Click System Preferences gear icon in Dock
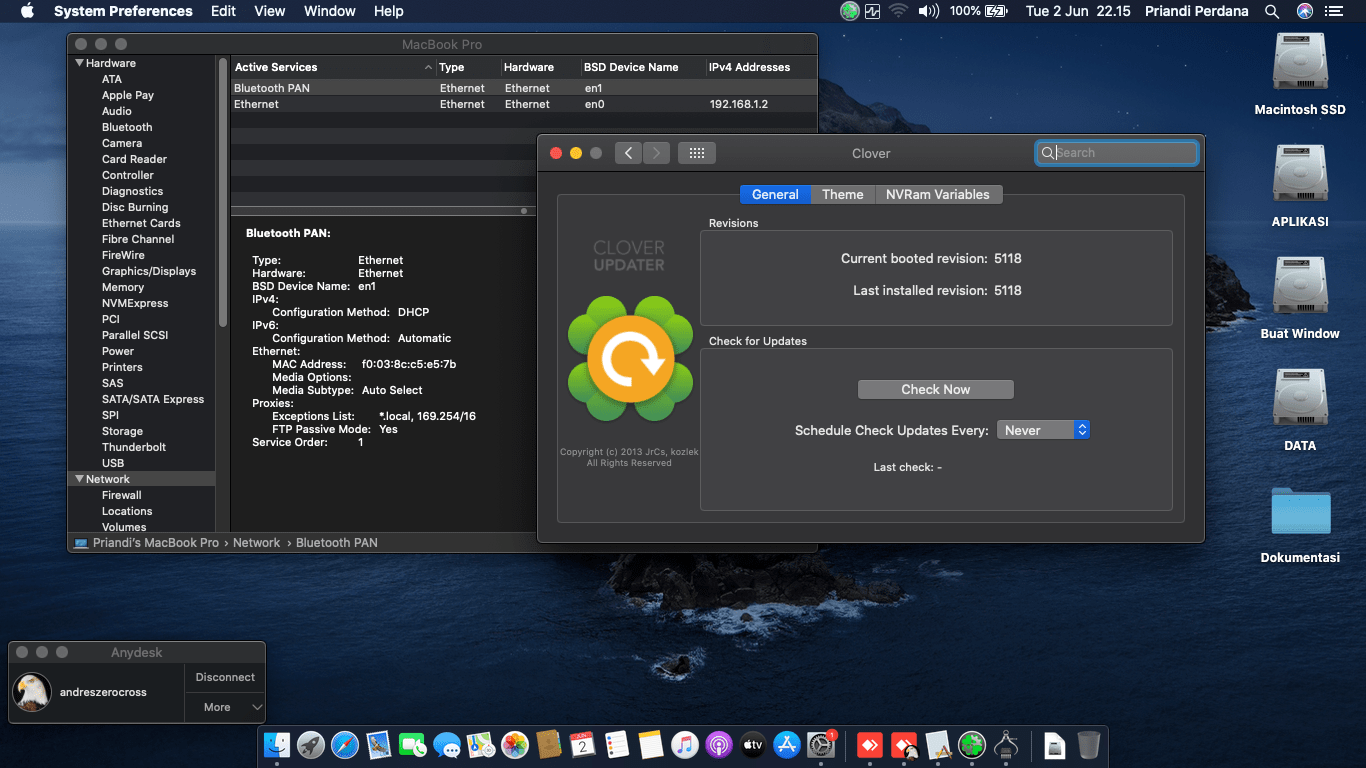The image size is (1366, 768). (821, 744)
